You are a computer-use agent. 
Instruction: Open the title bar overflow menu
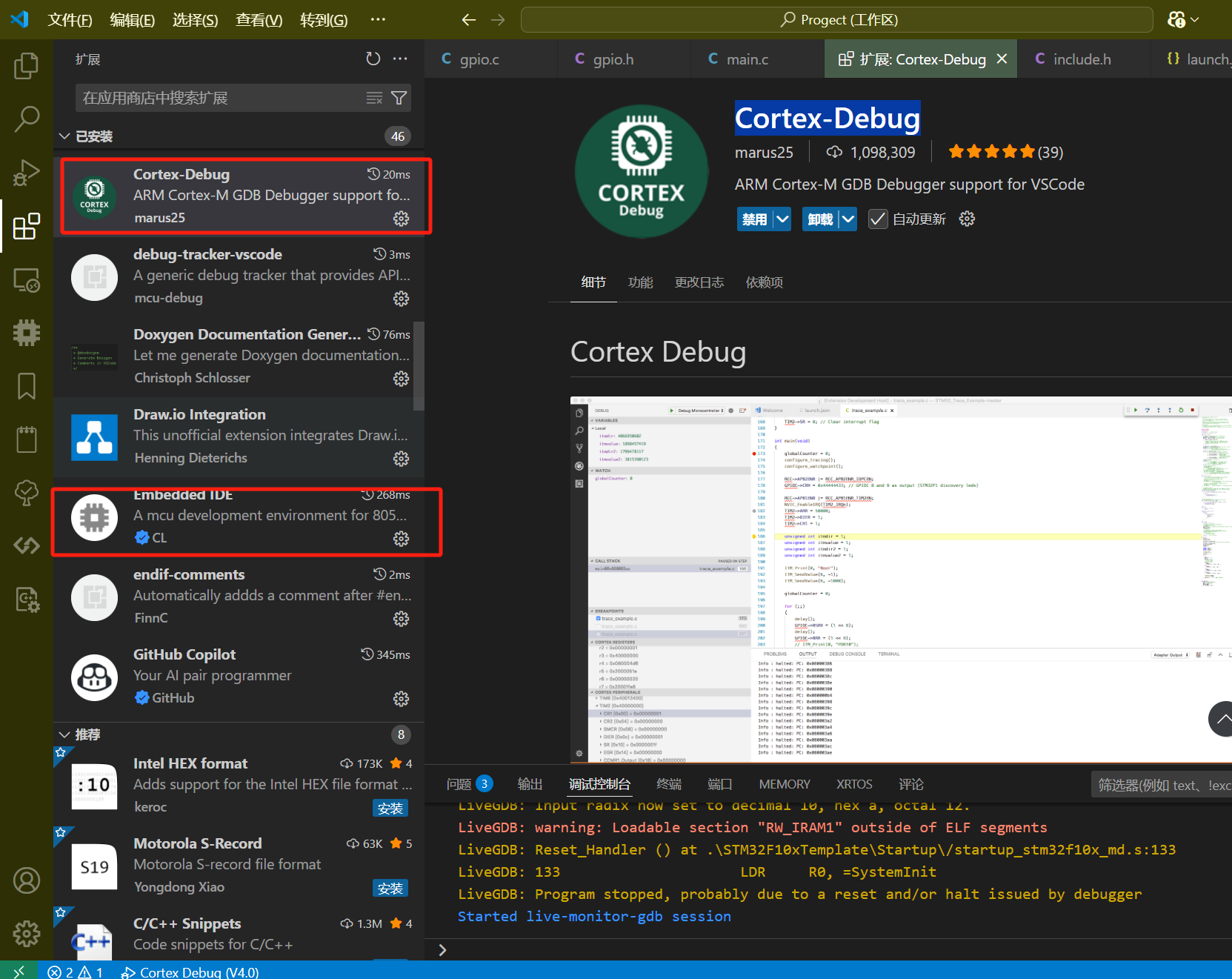378,19
